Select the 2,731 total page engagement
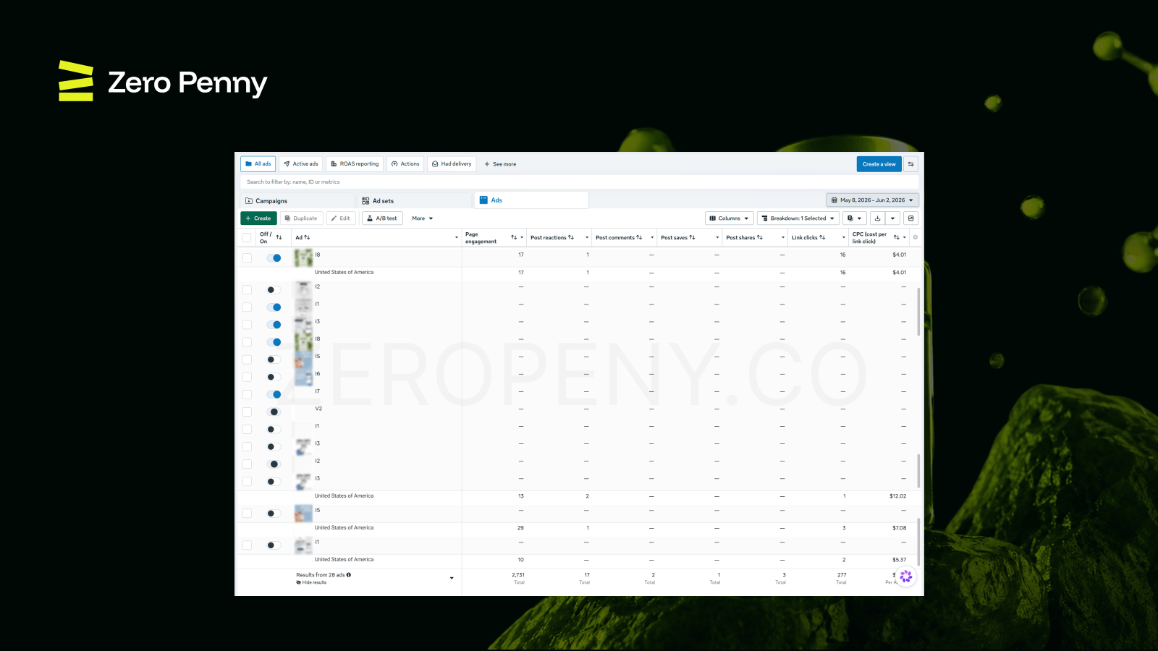The image size is (1158, 651). pyautogui.click(x=518, y=574)
